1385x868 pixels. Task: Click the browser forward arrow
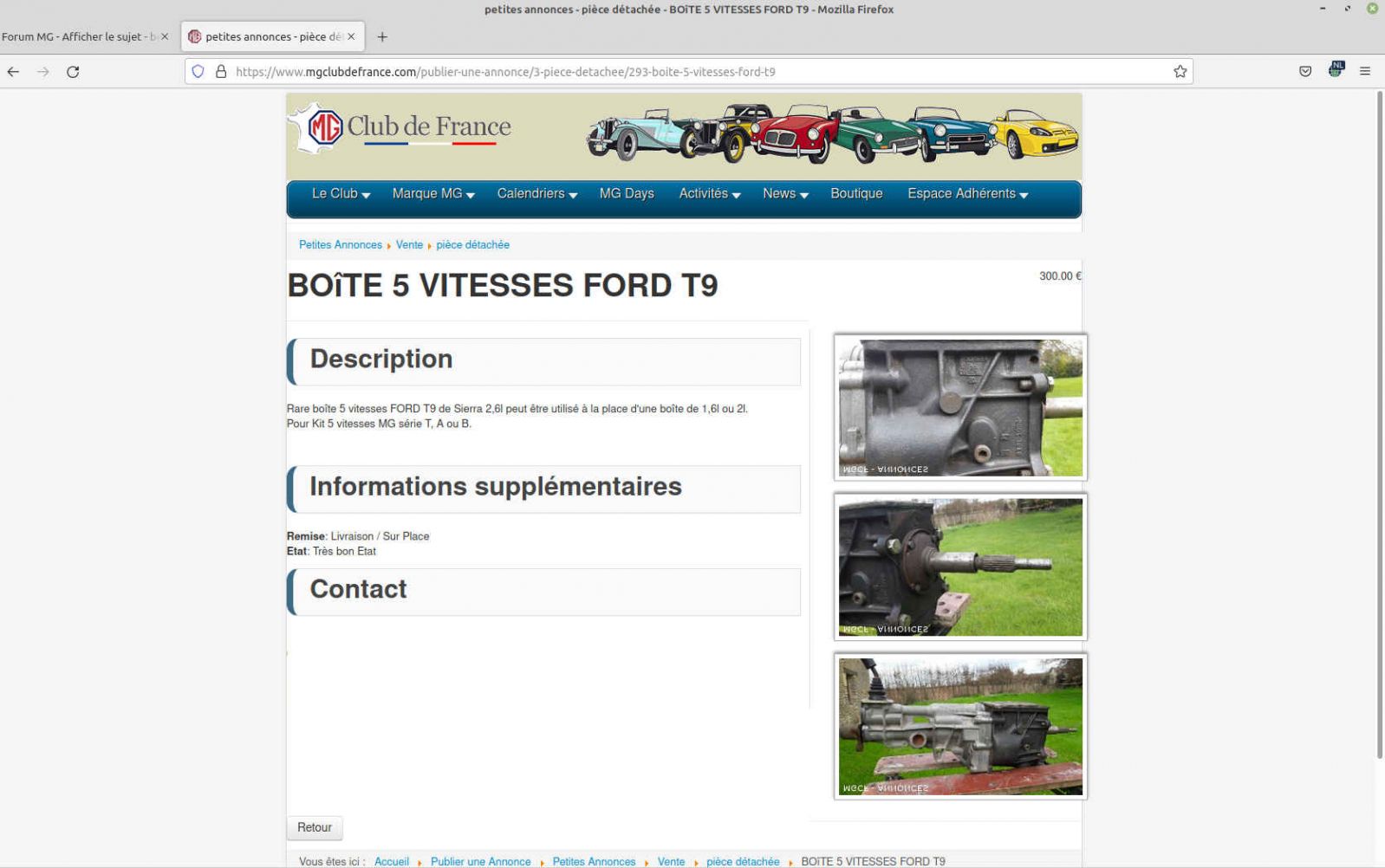(43, 72)
